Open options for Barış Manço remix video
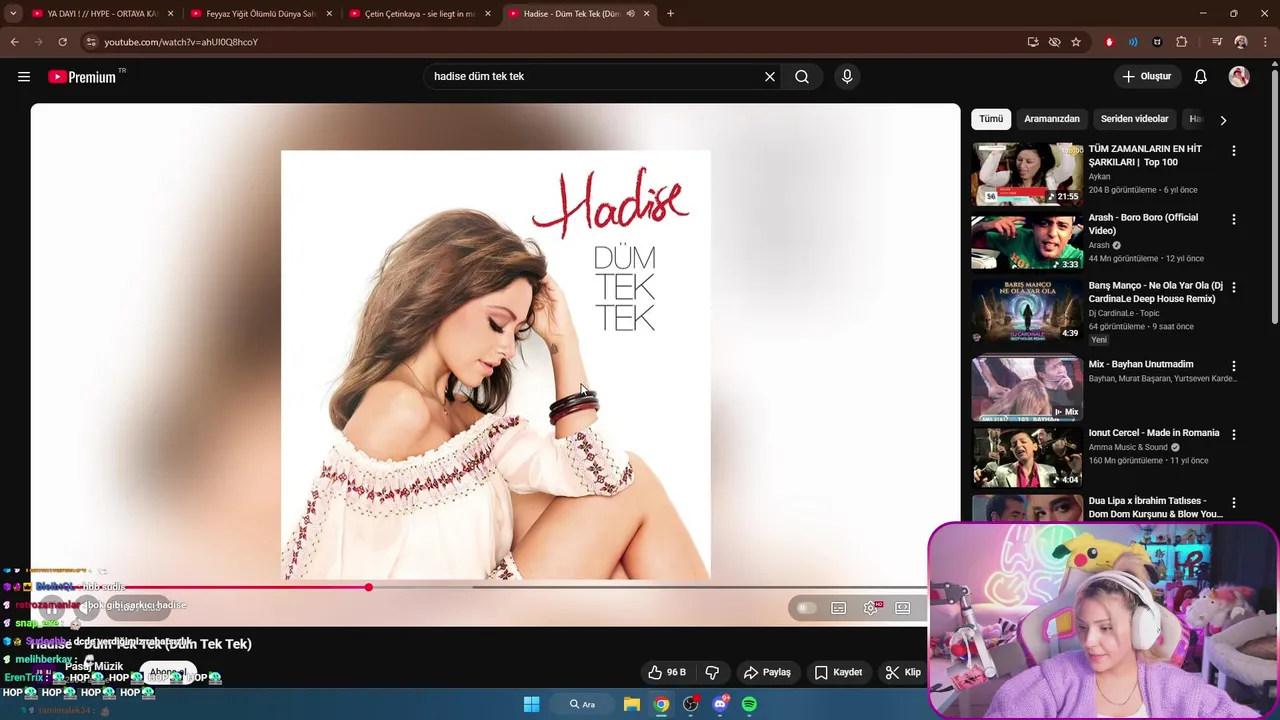Screen dimensions: 1280x720 coord(1233,287)
